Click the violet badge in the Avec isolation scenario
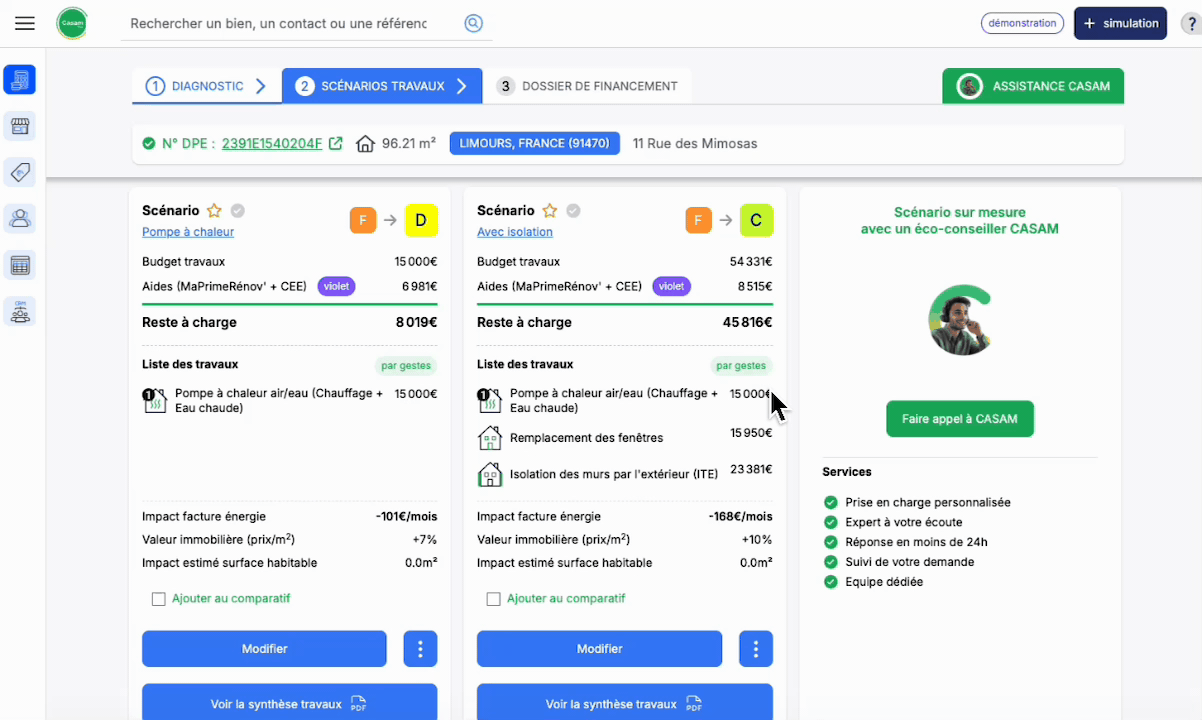Image resolution: width=1202 pixels, height=720 pixels. pyautogui.click(x=671, y=286)
